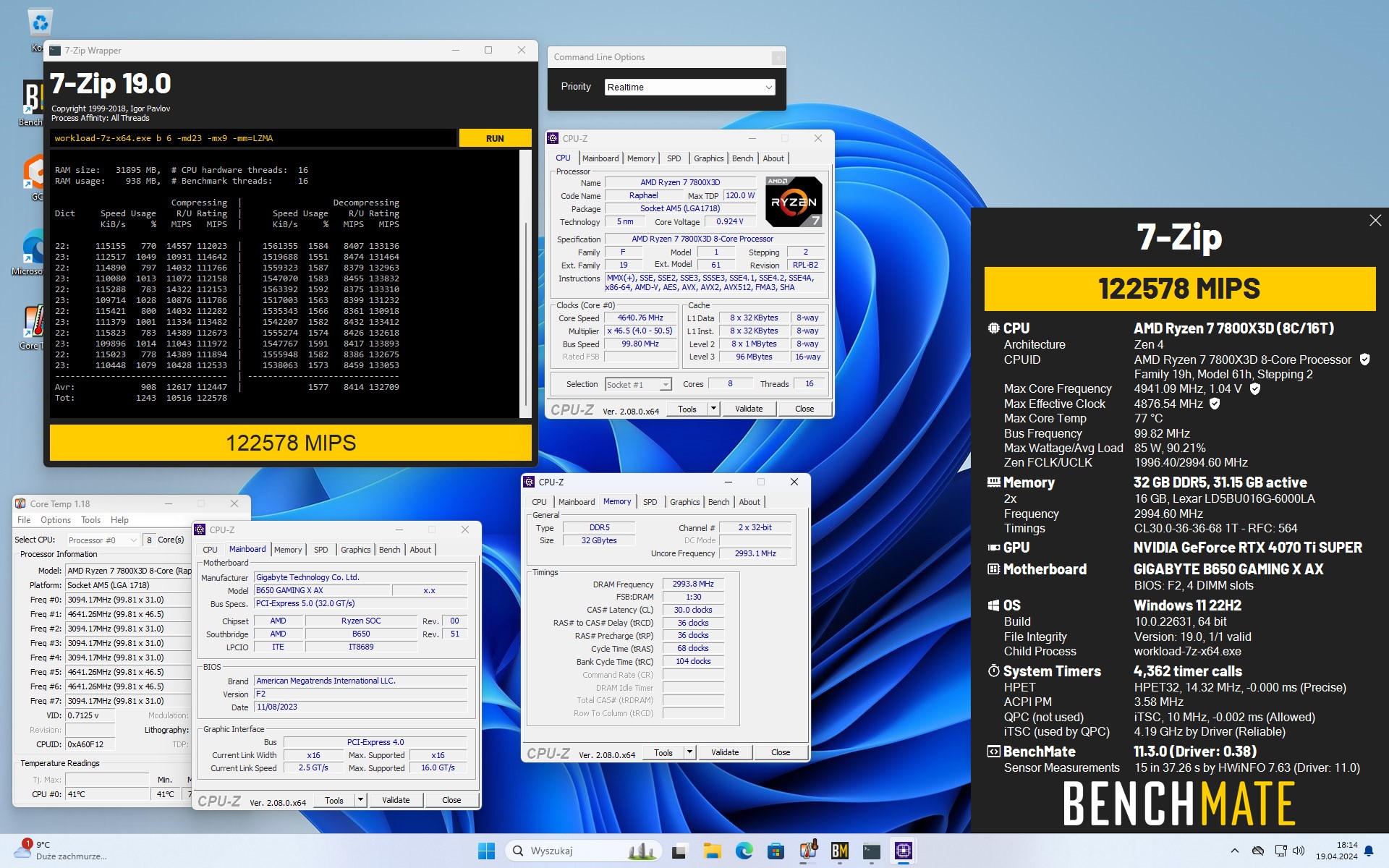Close the BenchMate result panel
The image size is (1389, 868).
pos(1375,221)
